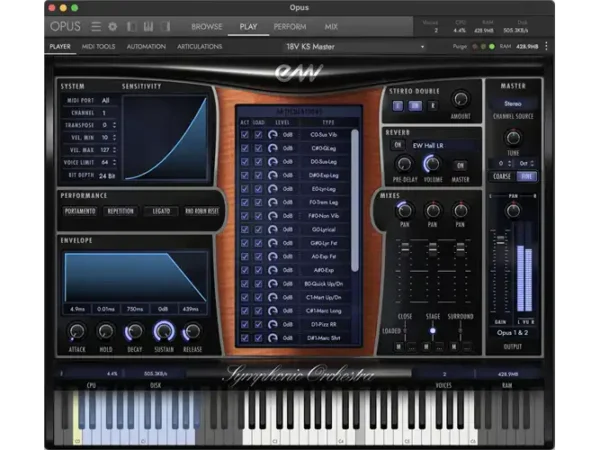Open the MIDI Tools tab
This screenshot has width=600, height=450.
coord(98,46)
